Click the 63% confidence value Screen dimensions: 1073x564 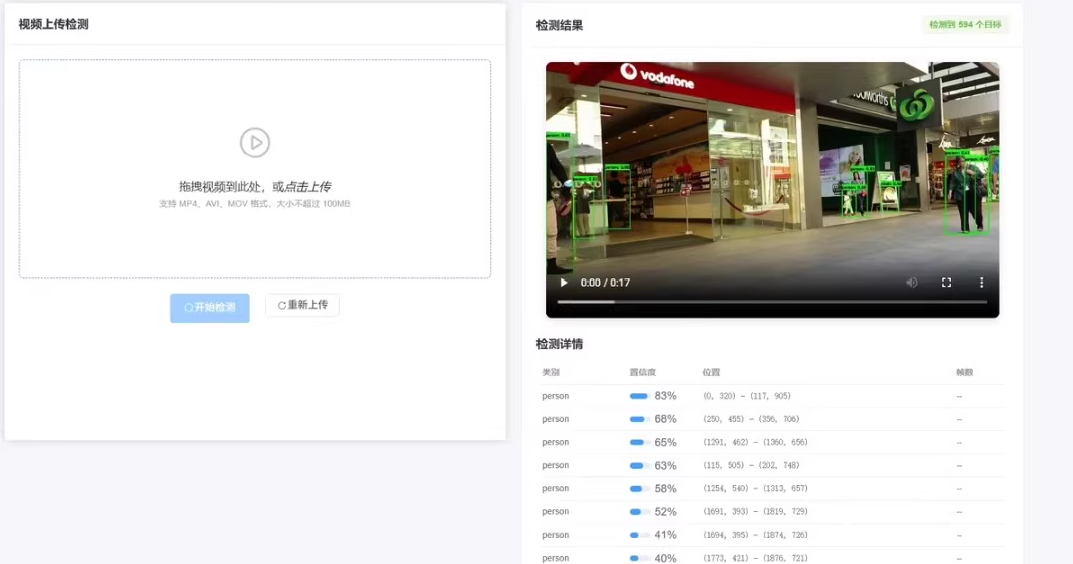coord(665,465)
